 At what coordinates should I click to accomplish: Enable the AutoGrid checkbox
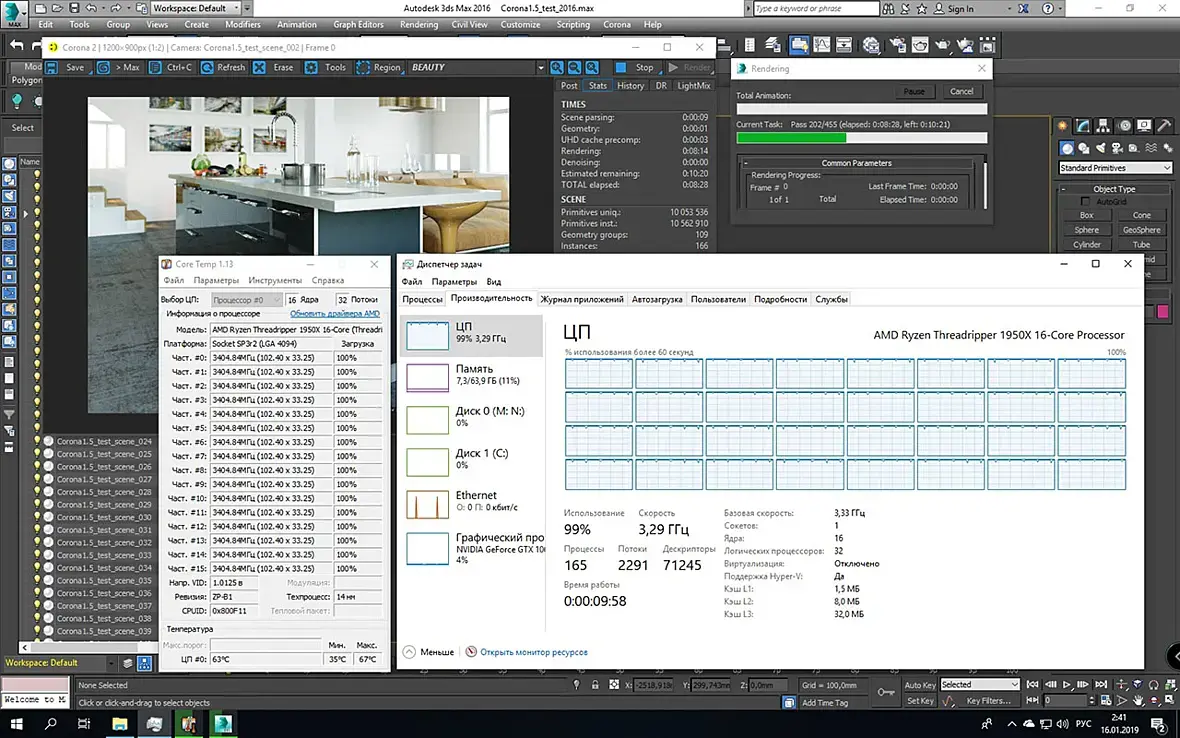click(x=1087, y=201)
